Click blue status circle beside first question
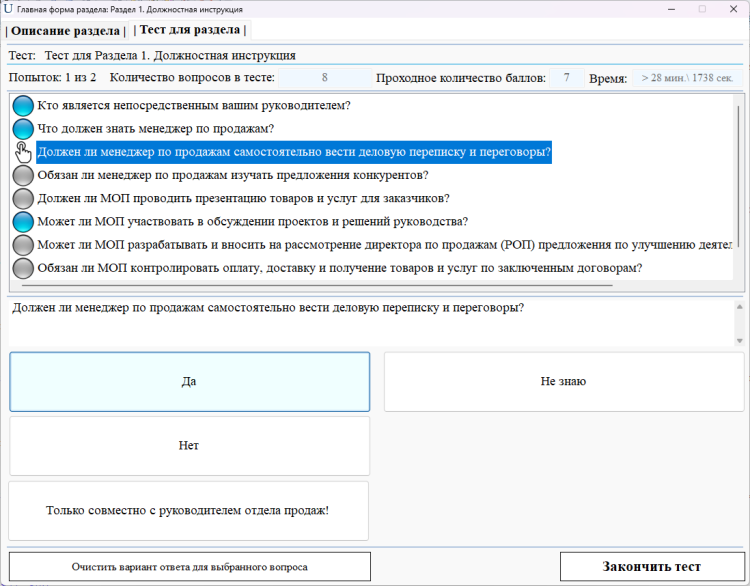The width and height of the screenshot is (750, 586). click(23, 105)
